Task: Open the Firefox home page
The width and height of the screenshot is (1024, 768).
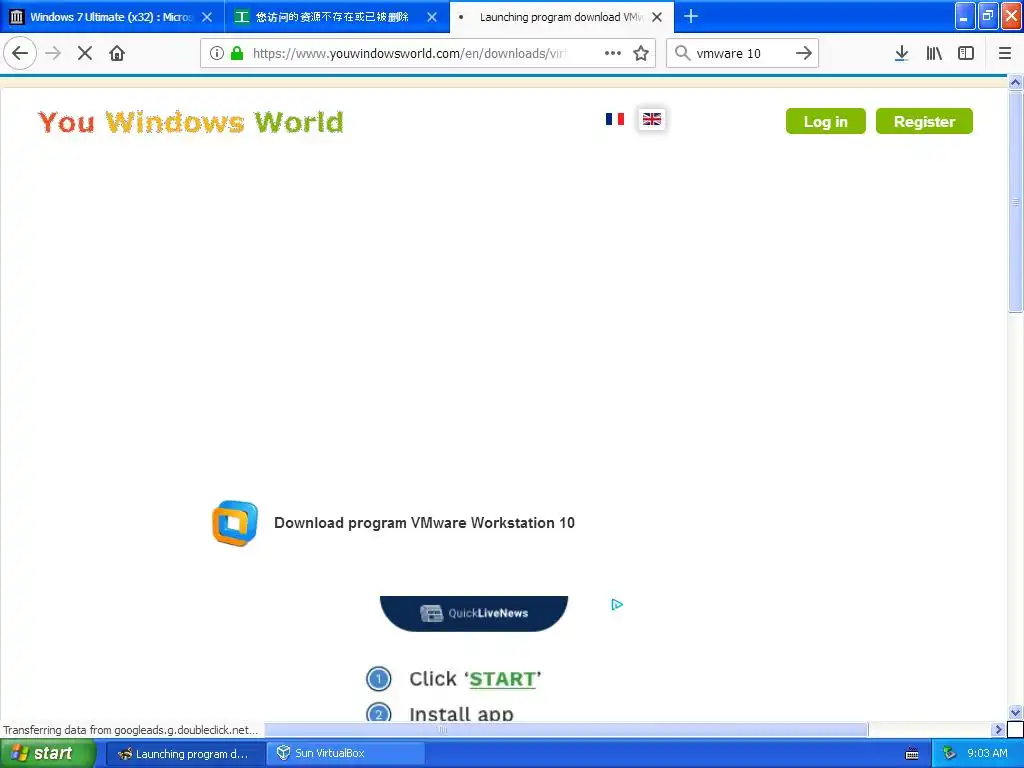Action: pos(117,53)
